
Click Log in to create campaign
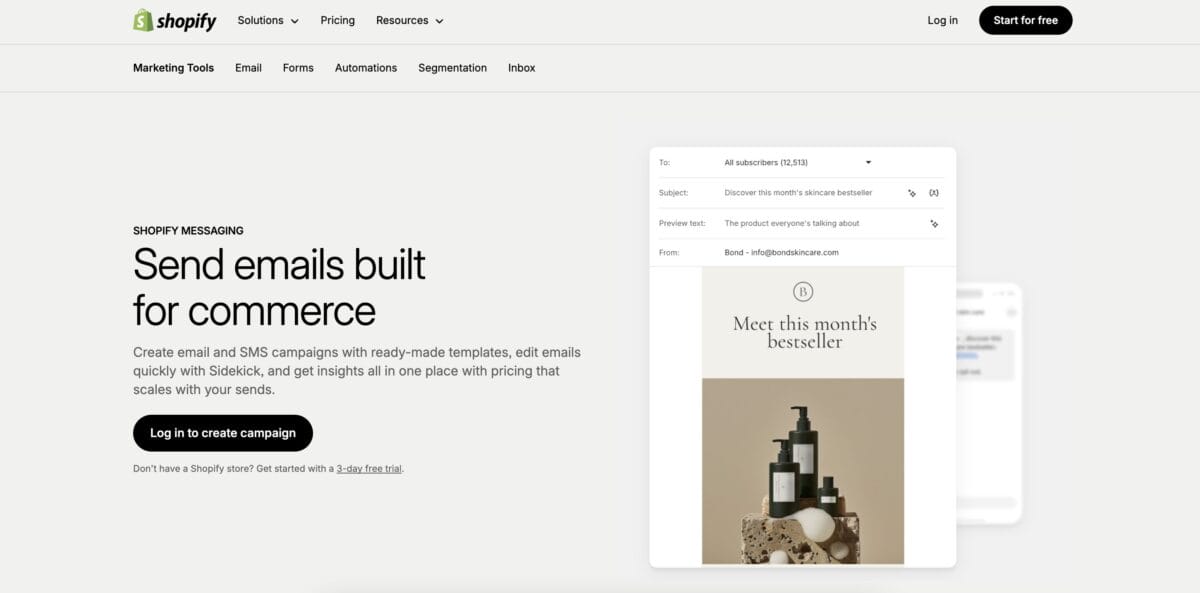pyautogui.click(x=222, y=432)
